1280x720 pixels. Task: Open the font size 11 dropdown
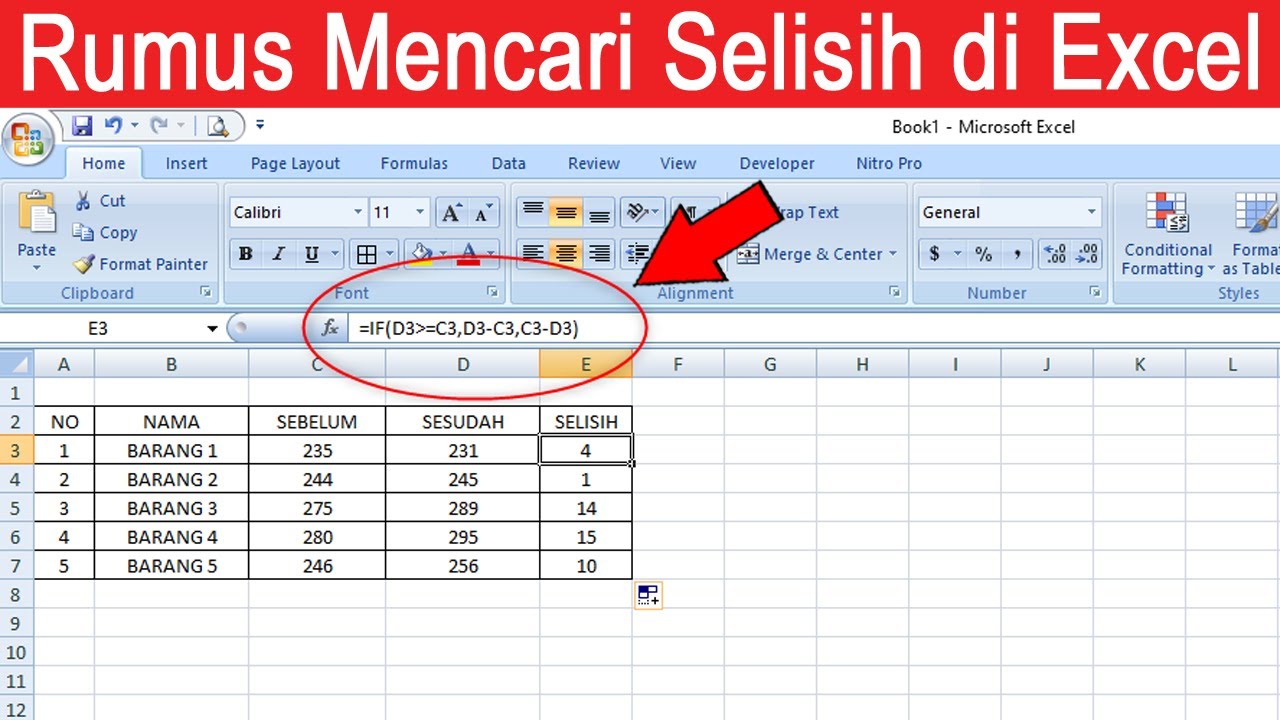coord(420,212)
